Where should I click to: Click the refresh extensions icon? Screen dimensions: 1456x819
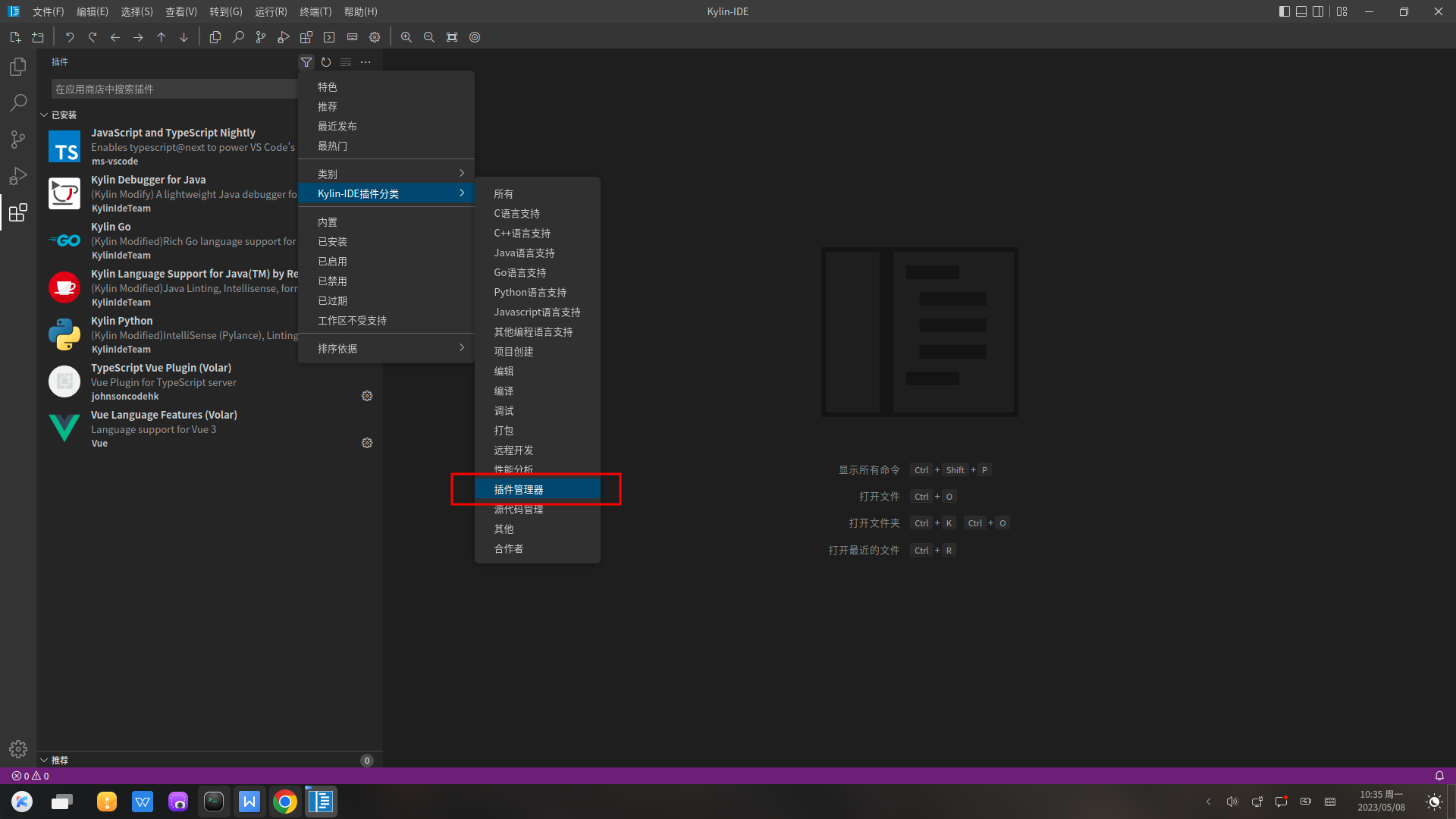326,62
